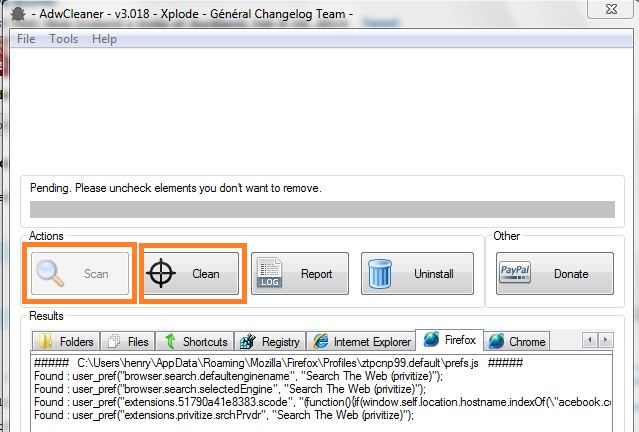The image size is (639, 432).
Task: Show more tabs with right arrow
Action: coord(606,339)
